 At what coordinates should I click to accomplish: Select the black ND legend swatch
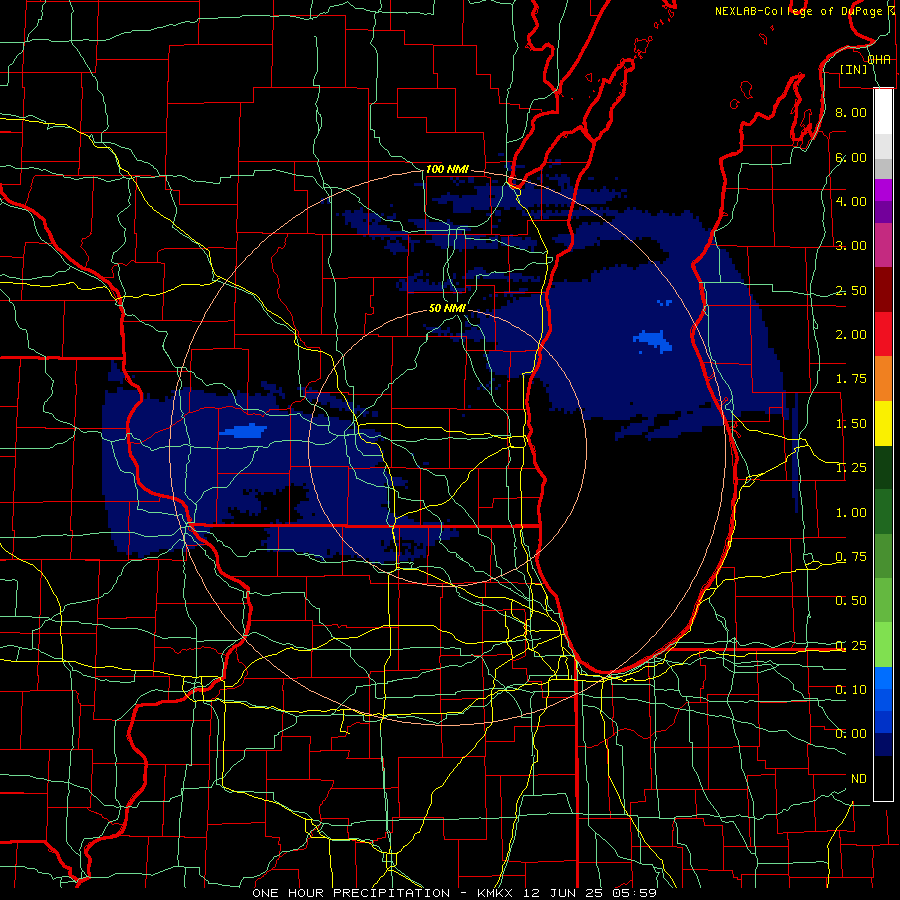883,778
